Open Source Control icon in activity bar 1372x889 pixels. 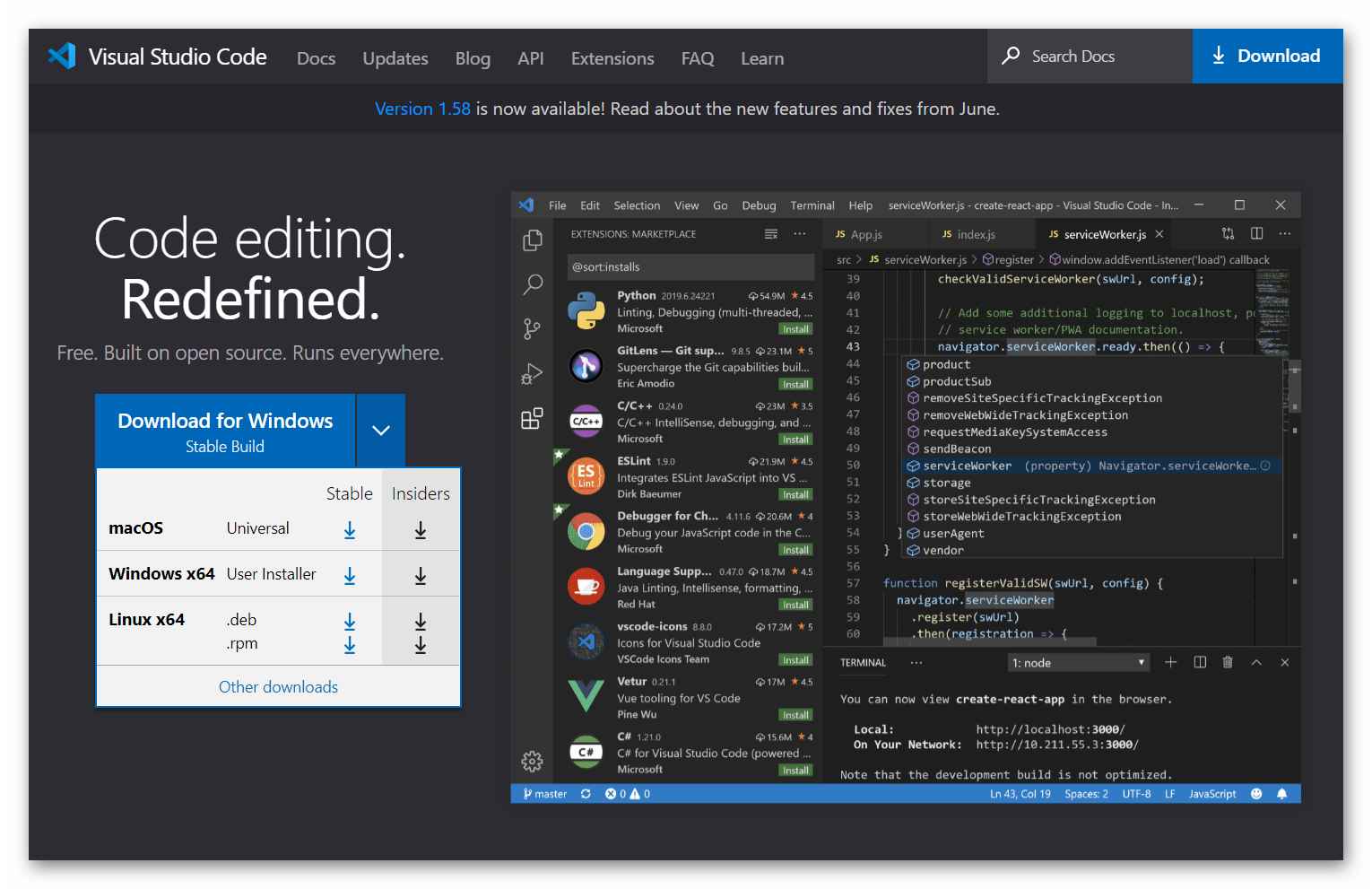pyautogui.click(x=532, y=329)
